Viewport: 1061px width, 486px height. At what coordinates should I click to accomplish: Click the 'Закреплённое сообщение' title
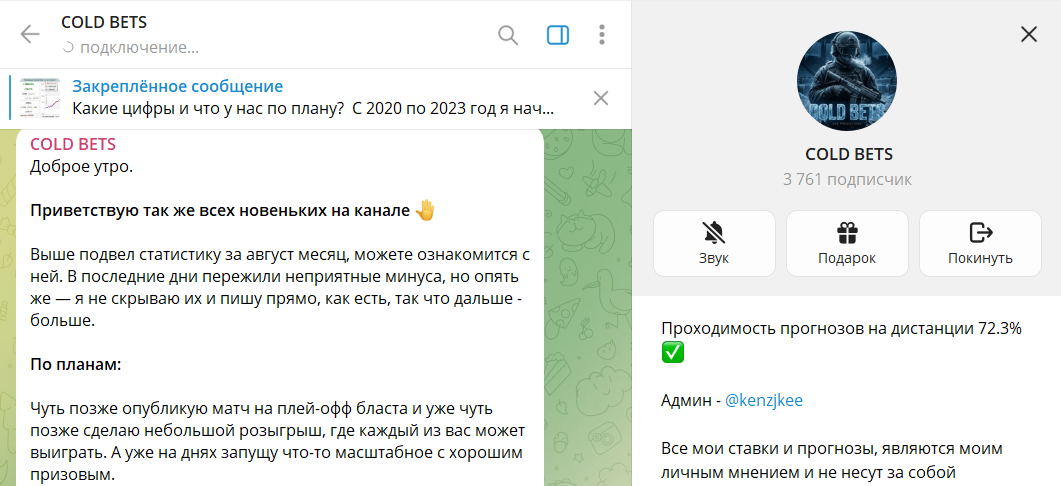tap(177, 87)
